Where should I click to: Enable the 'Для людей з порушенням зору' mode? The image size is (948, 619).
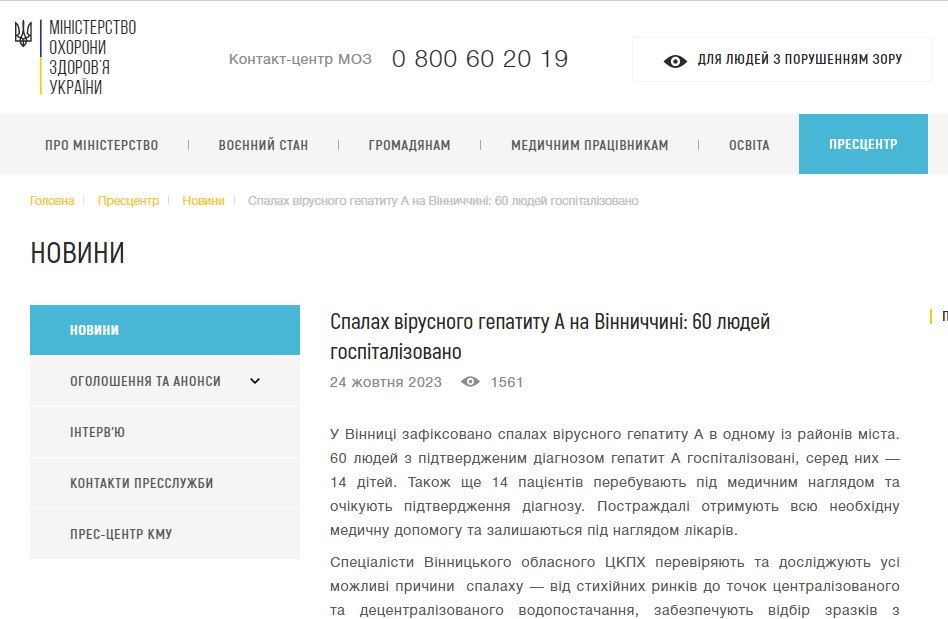click(799, 60)
